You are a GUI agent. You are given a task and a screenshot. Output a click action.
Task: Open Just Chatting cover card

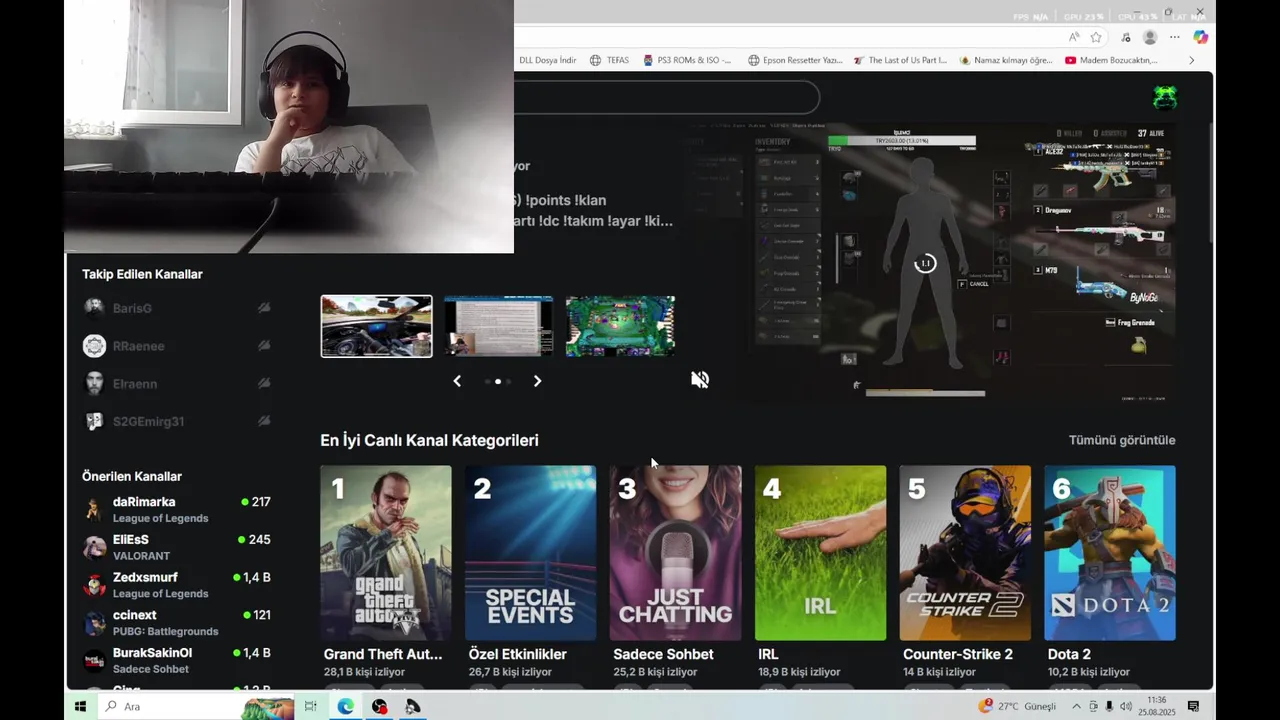676,553
